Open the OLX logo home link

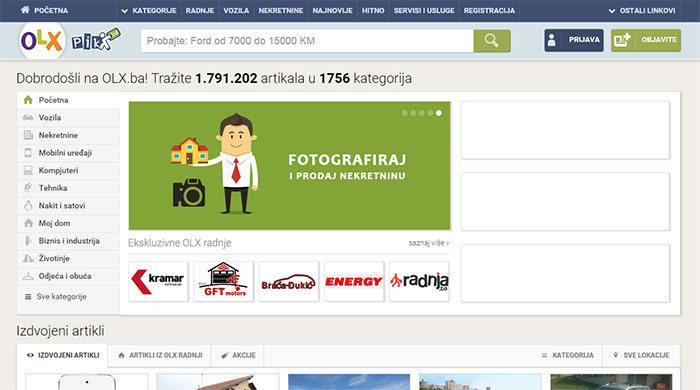click(42, 41)
